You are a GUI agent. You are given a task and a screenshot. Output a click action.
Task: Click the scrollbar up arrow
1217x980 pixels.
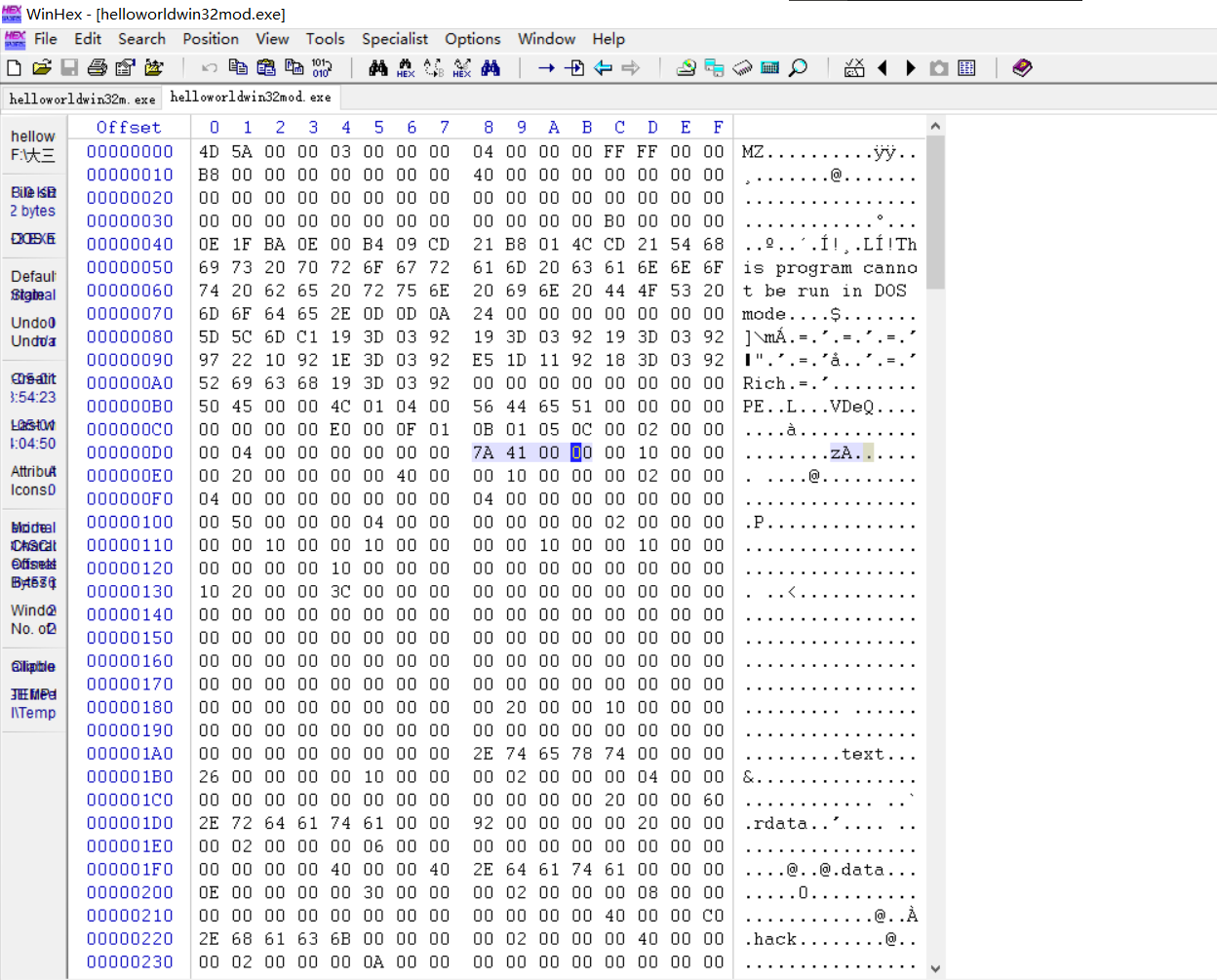[x=935, y=126]
